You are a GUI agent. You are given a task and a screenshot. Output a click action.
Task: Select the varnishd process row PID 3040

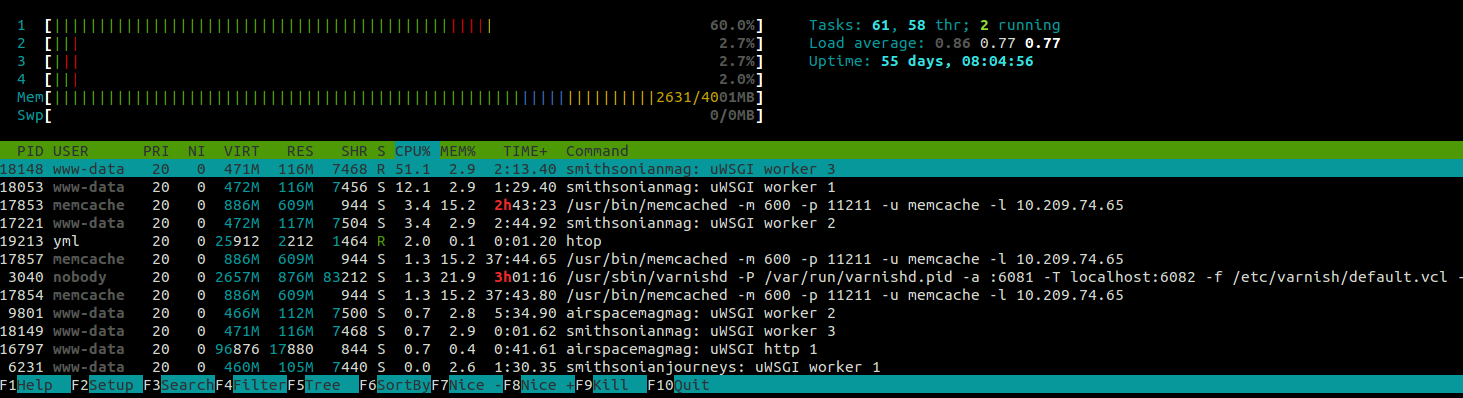(x=731, y=277)
